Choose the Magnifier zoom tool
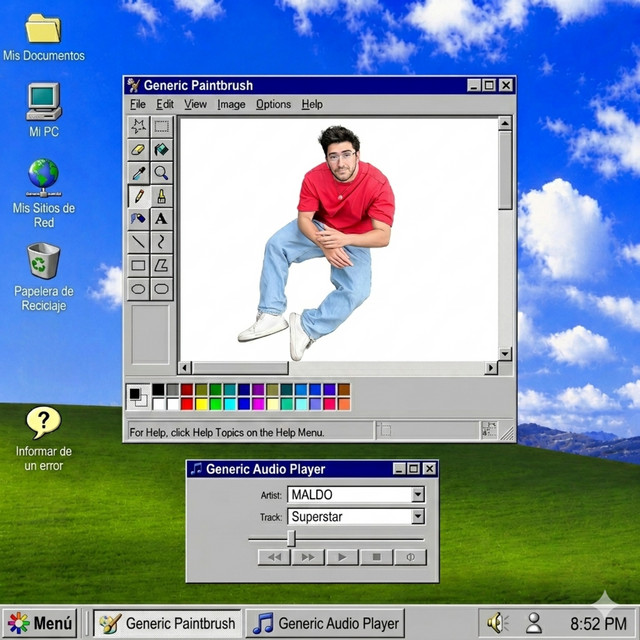The height and width of the screenshot is (640, 640). (162, 173)
